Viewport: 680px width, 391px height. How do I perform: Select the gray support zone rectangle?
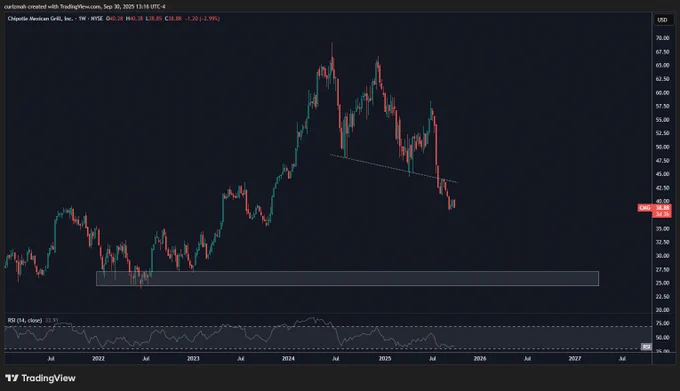click(x=347, y=278)
